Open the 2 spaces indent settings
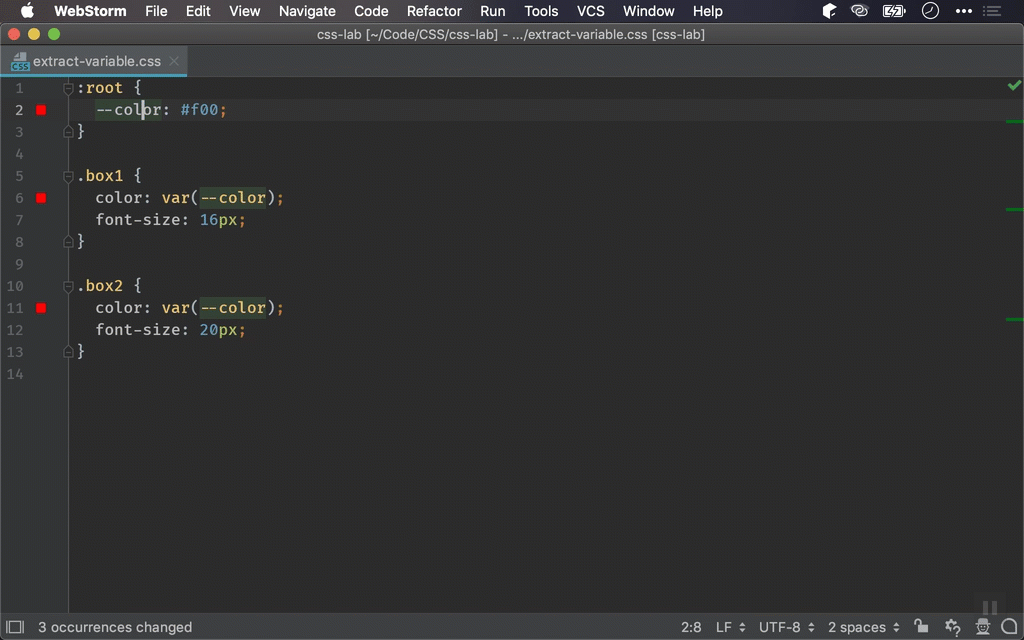 tap(863, 627)
